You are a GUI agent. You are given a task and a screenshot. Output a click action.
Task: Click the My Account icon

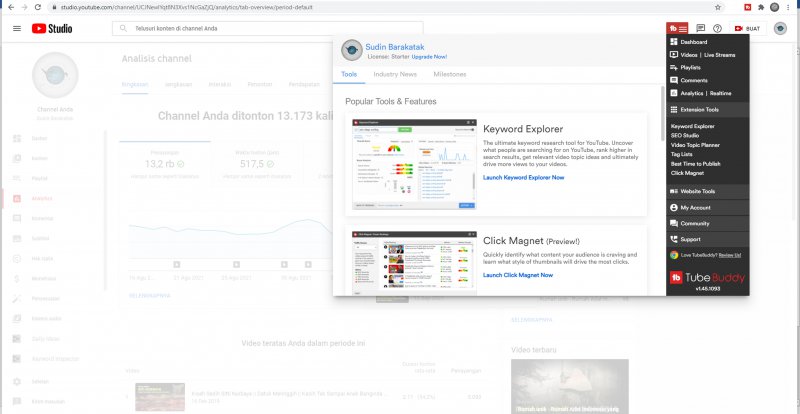tap(674, 207)
